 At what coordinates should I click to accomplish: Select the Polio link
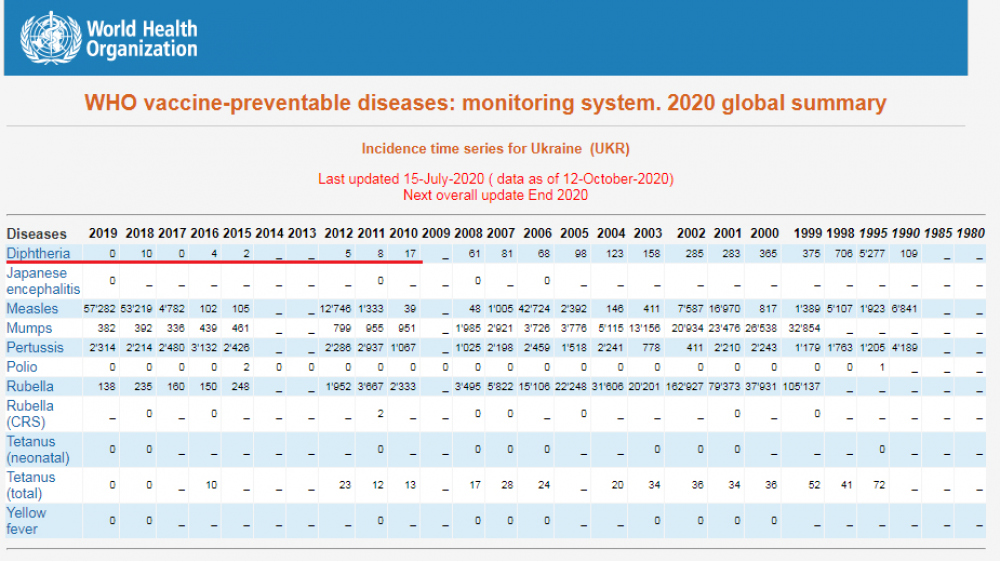tap(22, 367)
